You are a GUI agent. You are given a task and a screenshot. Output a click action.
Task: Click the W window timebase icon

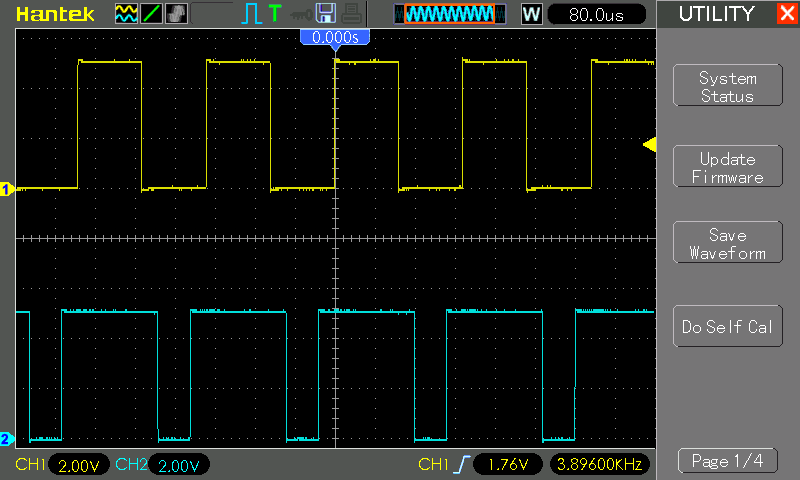pos(532,14)
